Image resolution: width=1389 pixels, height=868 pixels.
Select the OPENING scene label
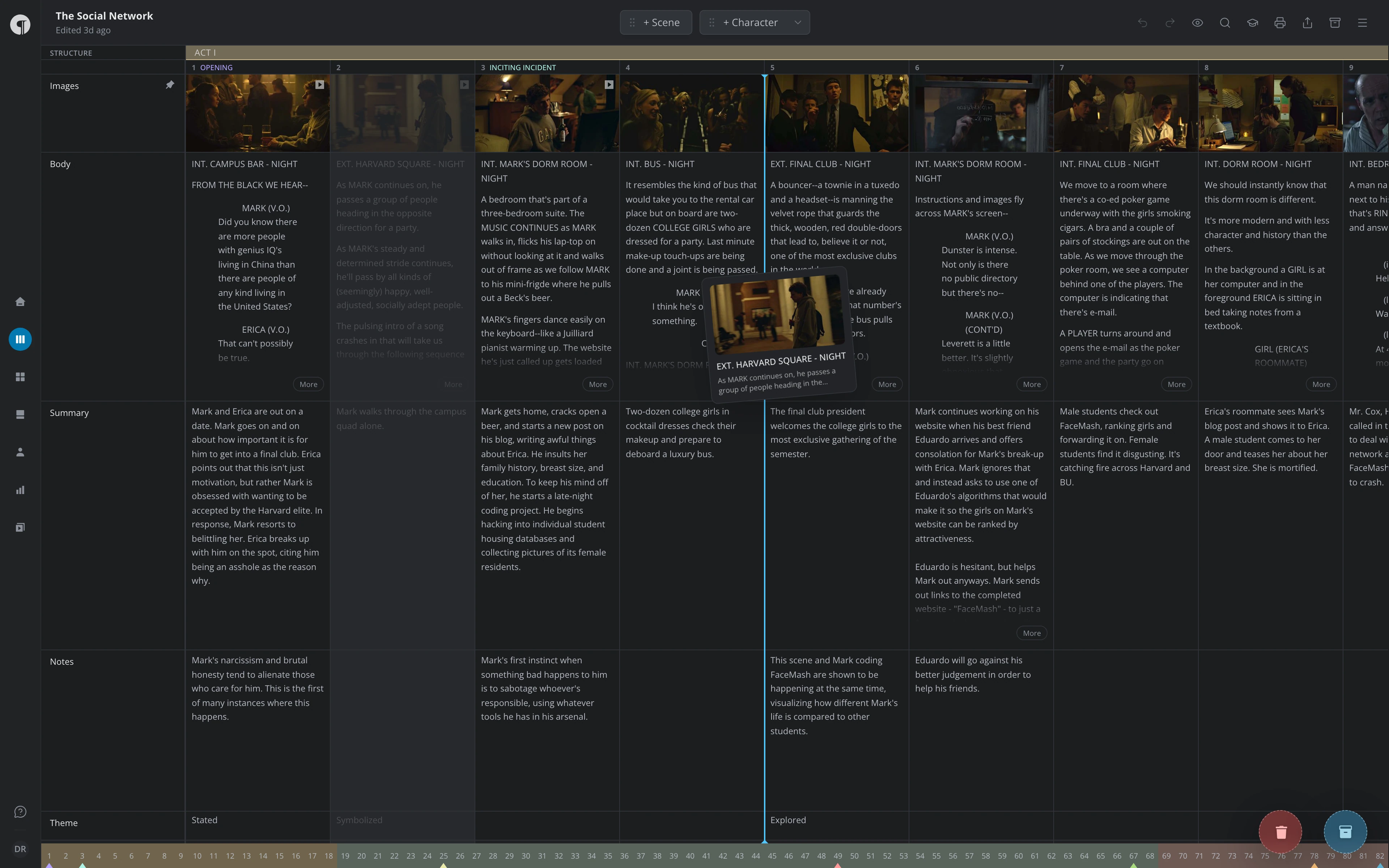(216, 67)
